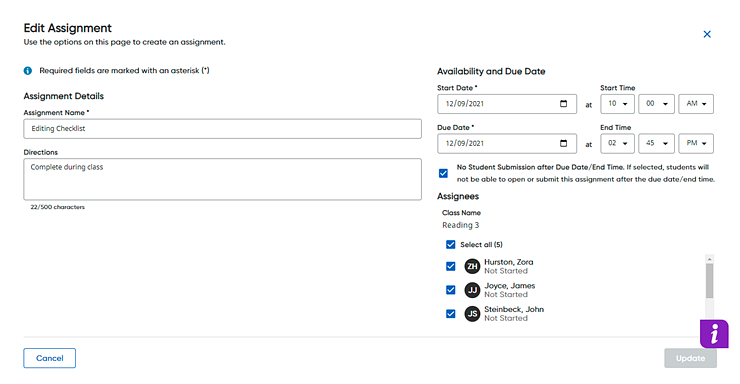Click the Hurston, Zora name text
The height and width of the screenshot is (384, 740).
(x=508, y=262)
